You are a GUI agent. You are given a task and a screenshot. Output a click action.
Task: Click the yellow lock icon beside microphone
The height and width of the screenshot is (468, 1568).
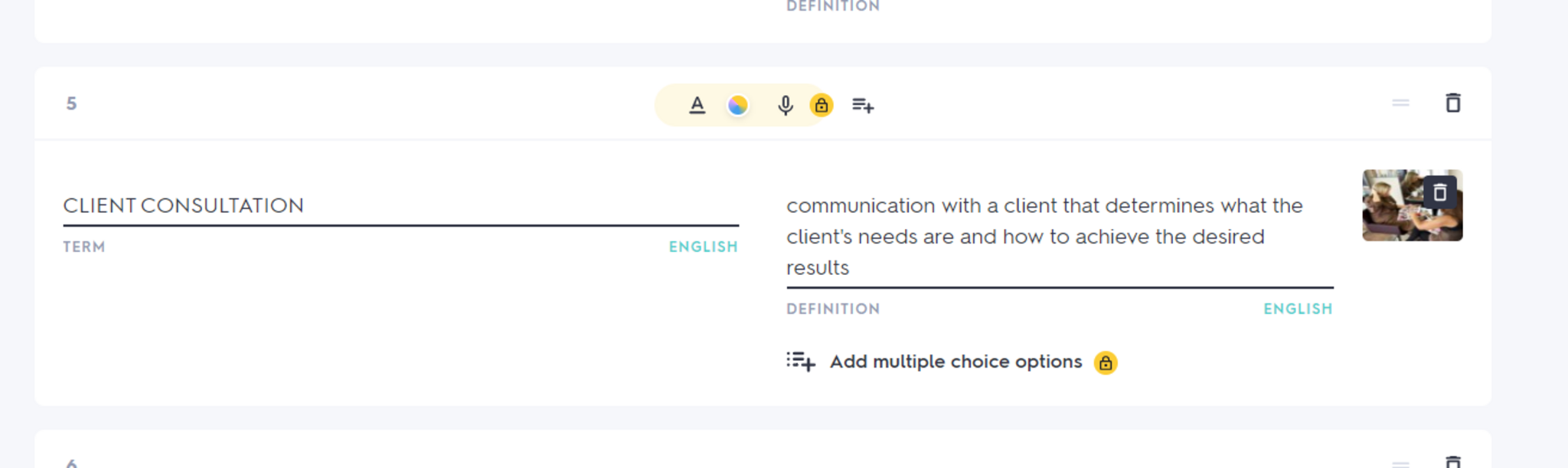822,105
